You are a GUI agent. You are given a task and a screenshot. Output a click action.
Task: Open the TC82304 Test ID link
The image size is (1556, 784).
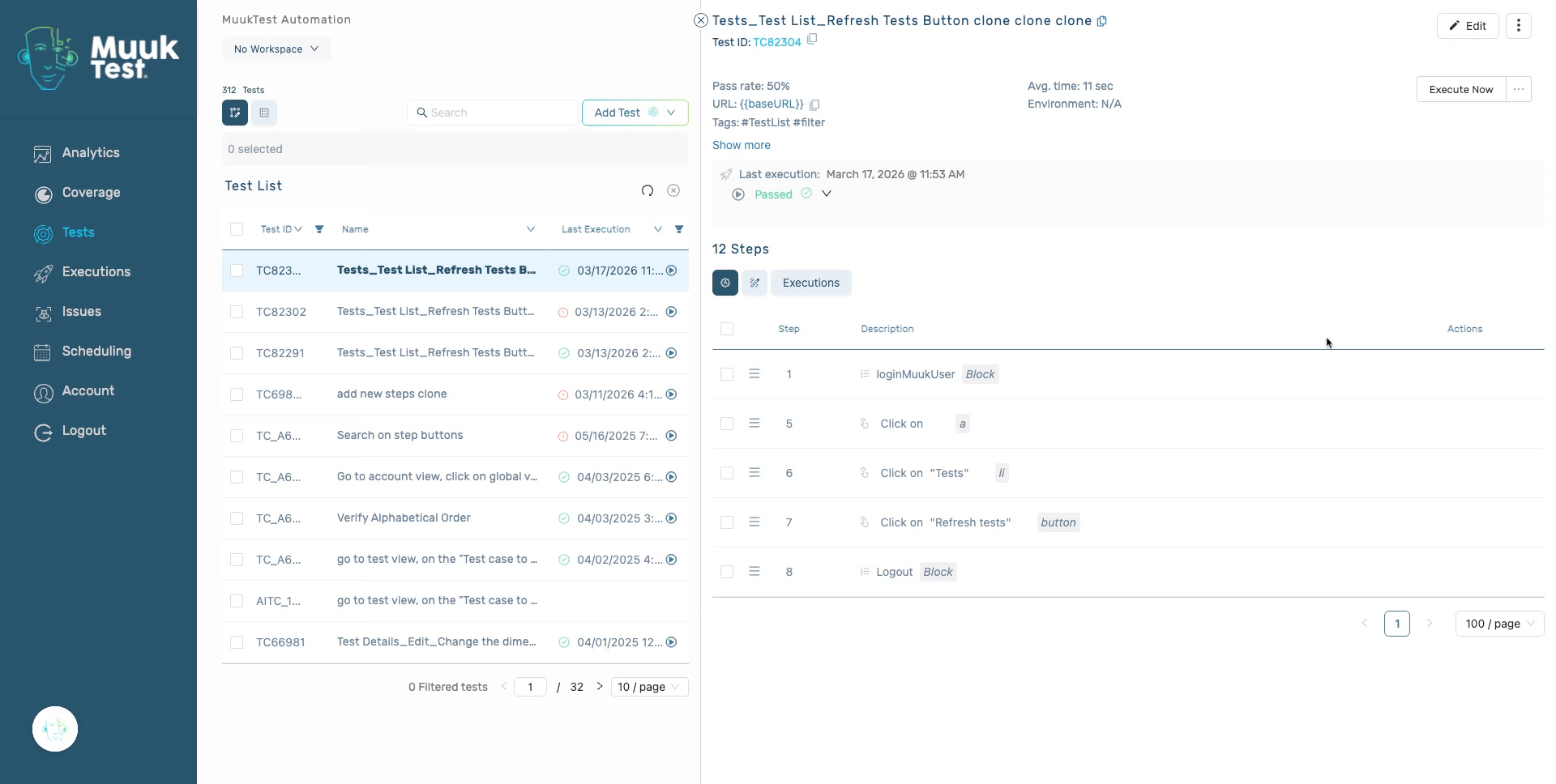pyautogui.click(x=777, y=42)
